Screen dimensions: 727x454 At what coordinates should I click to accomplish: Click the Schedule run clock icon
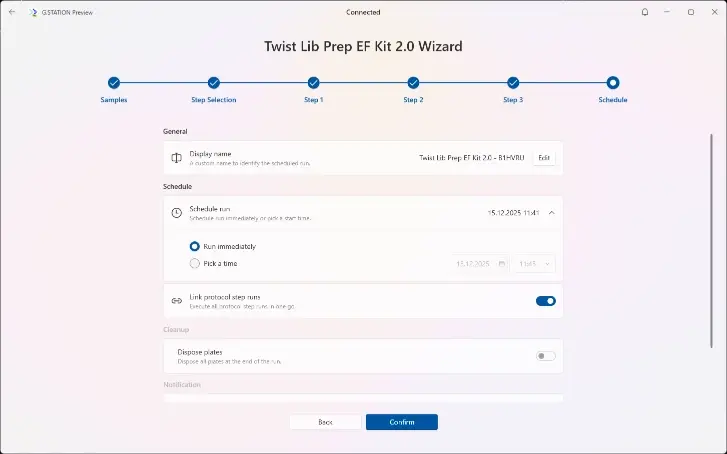click(x=176, y=213)
